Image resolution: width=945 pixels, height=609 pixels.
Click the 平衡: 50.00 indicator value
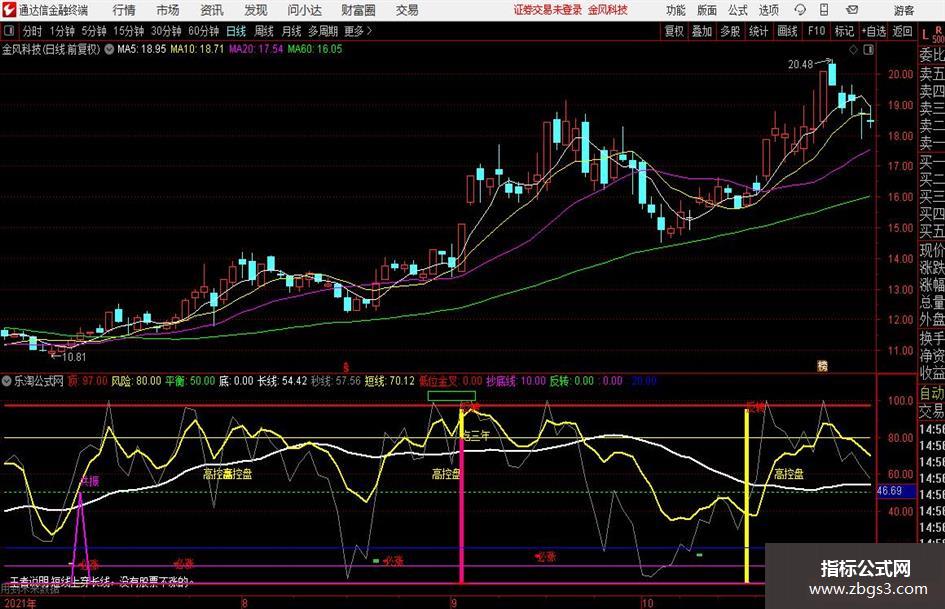click(x=190, y=380)
